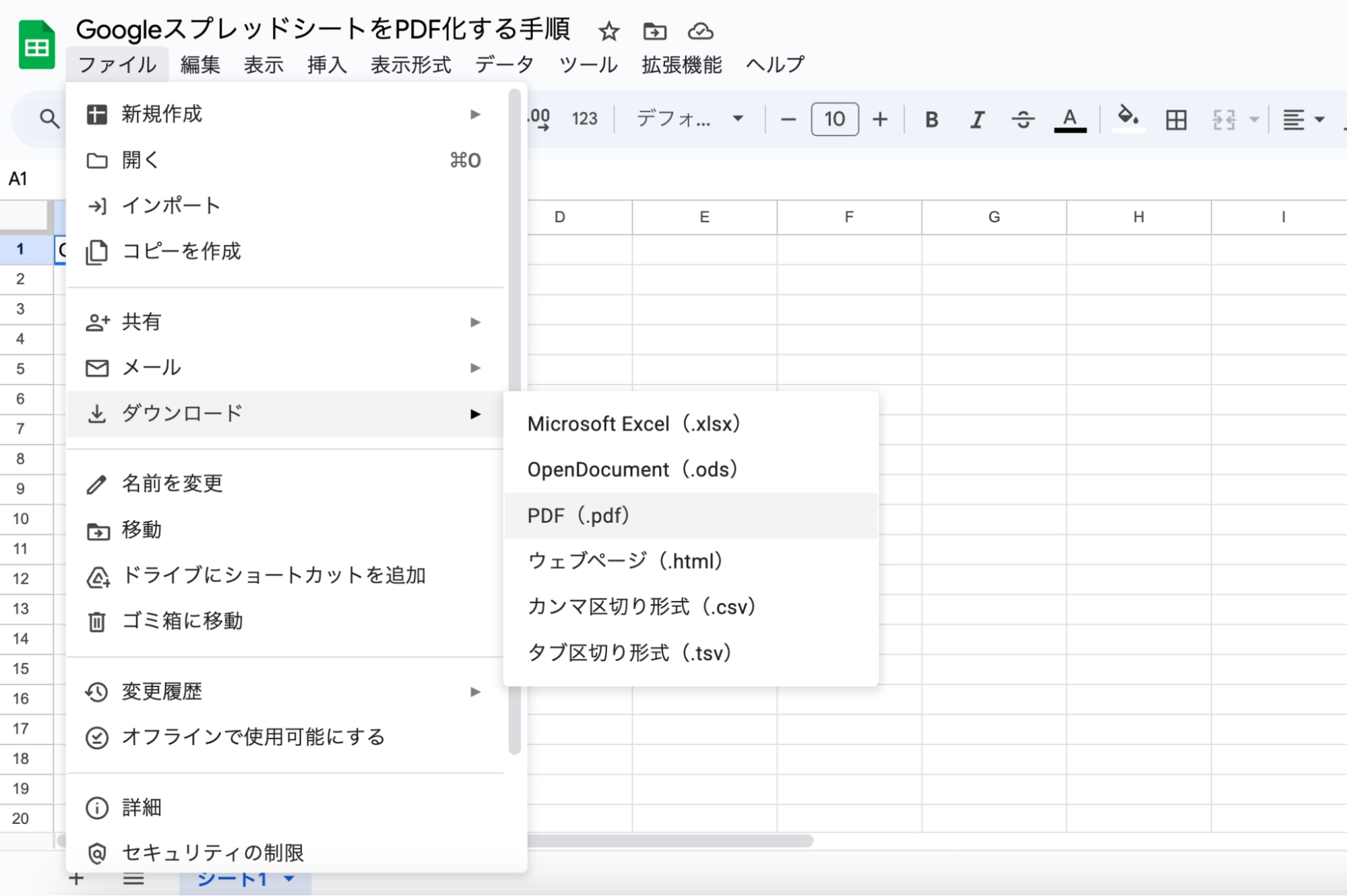Open the font selector dropdown

[687, 119]
